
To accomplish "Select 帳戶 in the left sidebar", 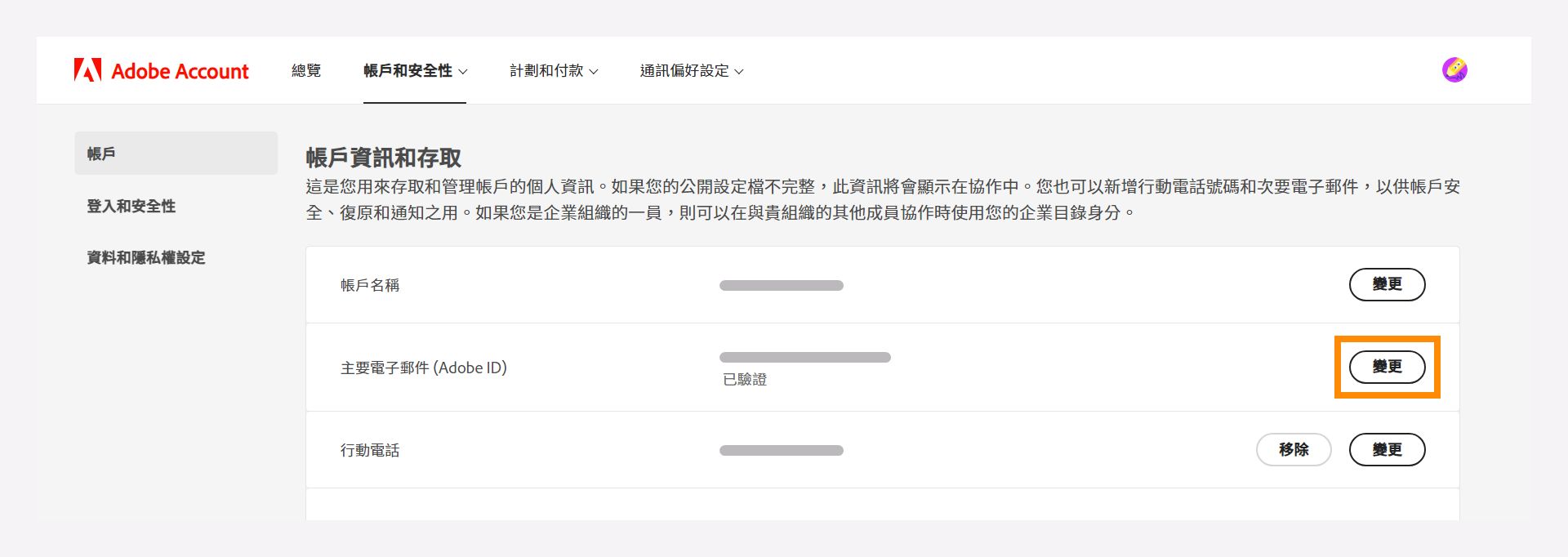I will coord(100,153).
